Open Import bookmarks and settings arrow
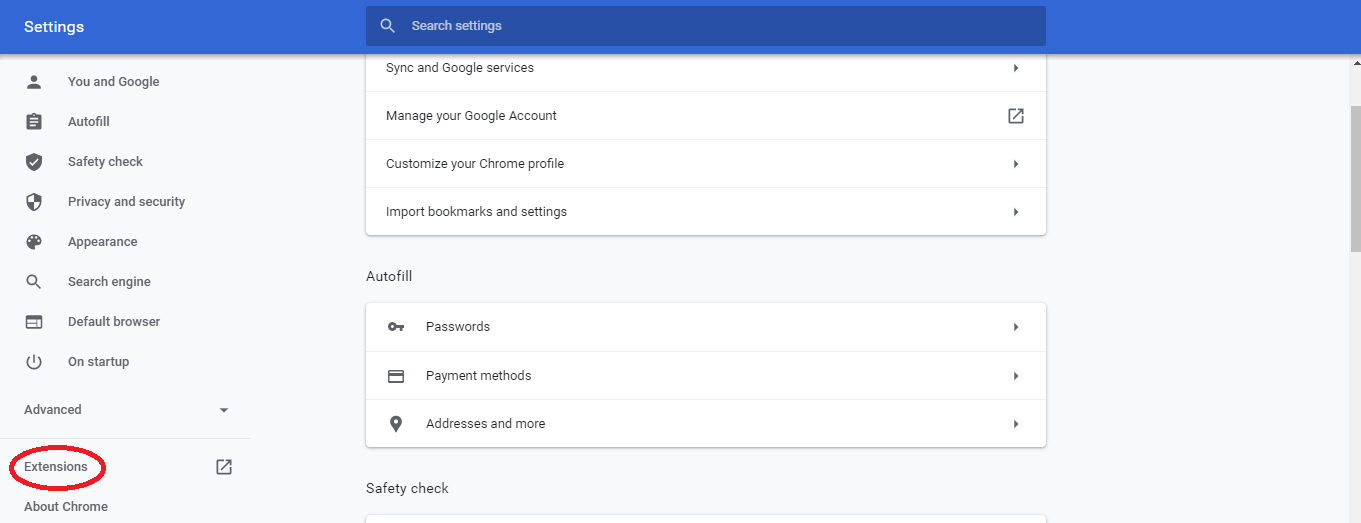 click(1016, 212)
